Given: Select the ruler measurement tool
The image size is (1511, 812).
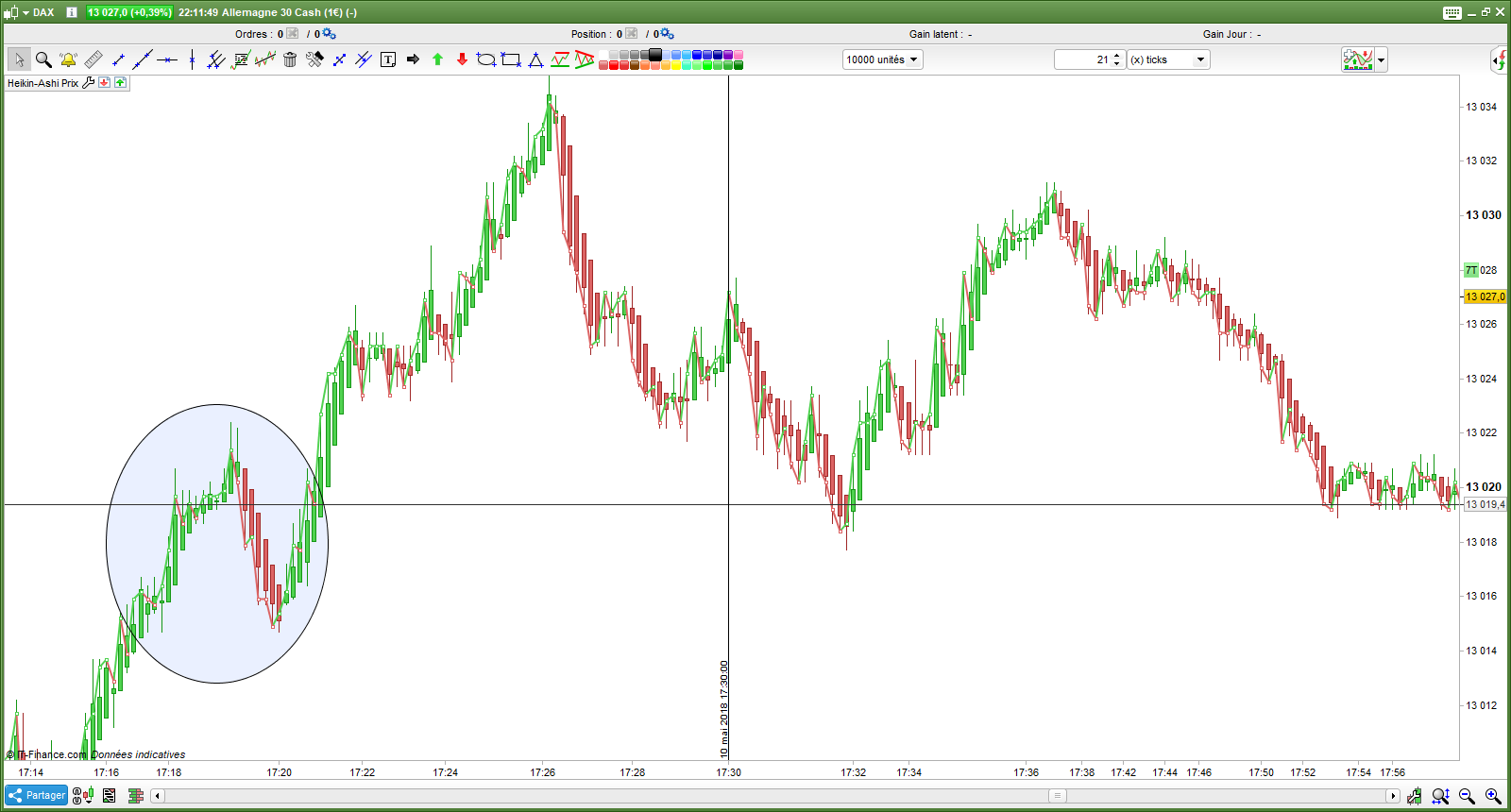Looking at the screenshot, I should pos(93,59).
